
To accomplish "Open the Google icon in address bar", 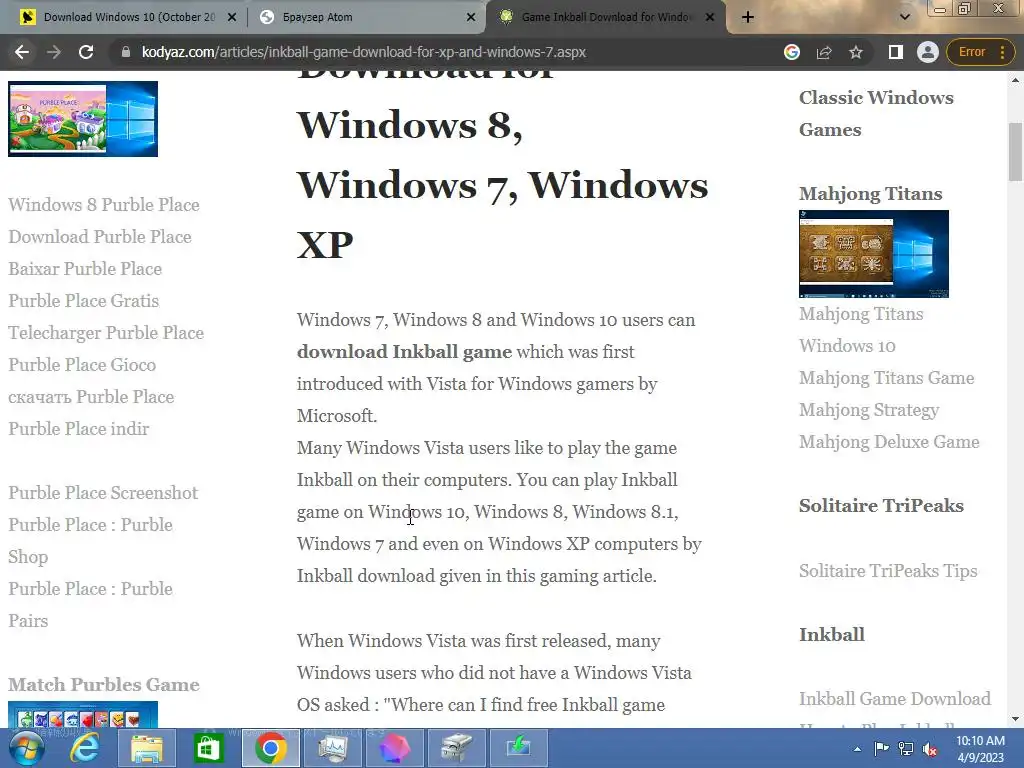I will (x=792, y=52).
